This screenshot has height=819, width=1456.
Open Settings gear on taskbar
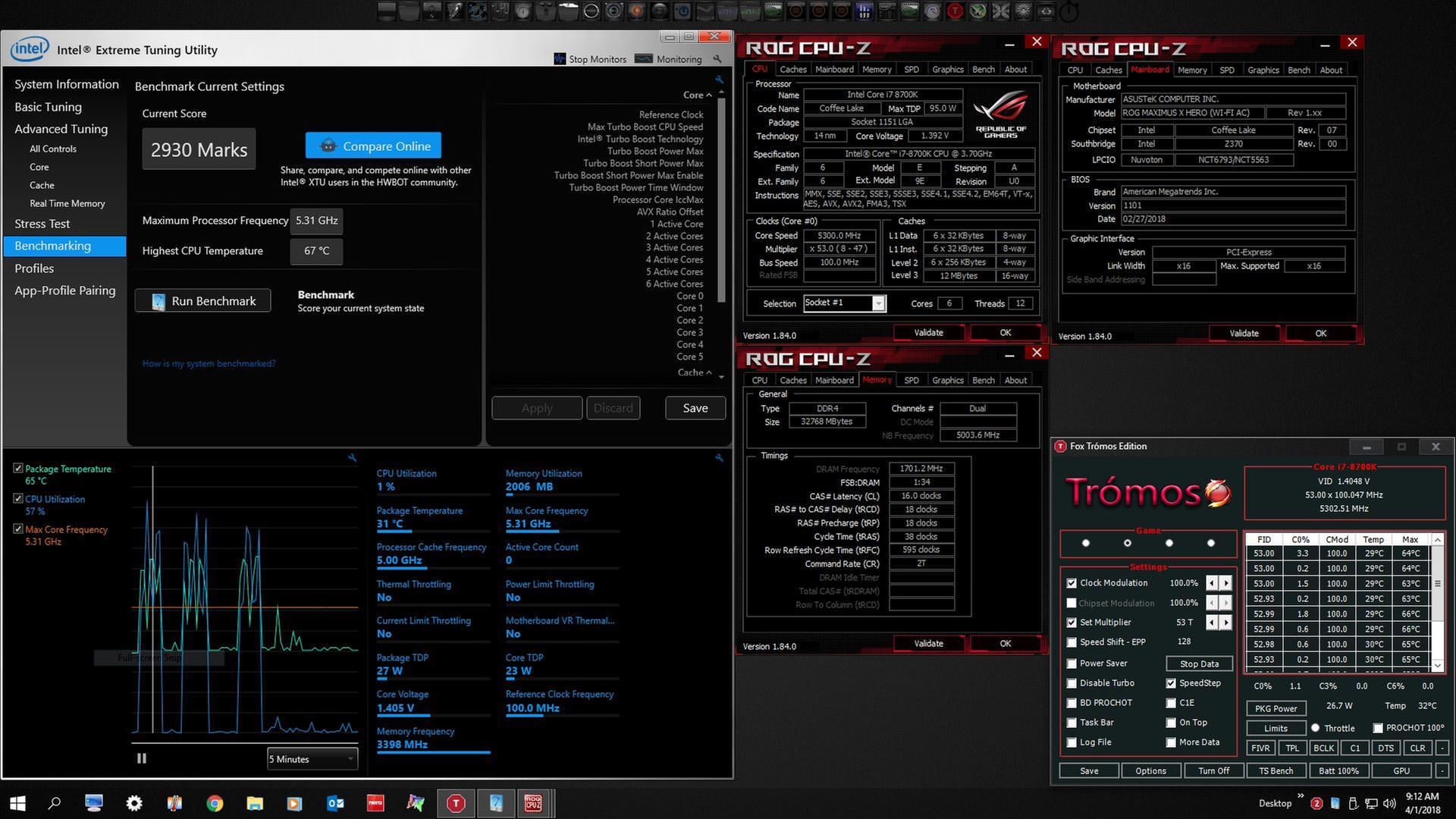click(x=134, y=803)
